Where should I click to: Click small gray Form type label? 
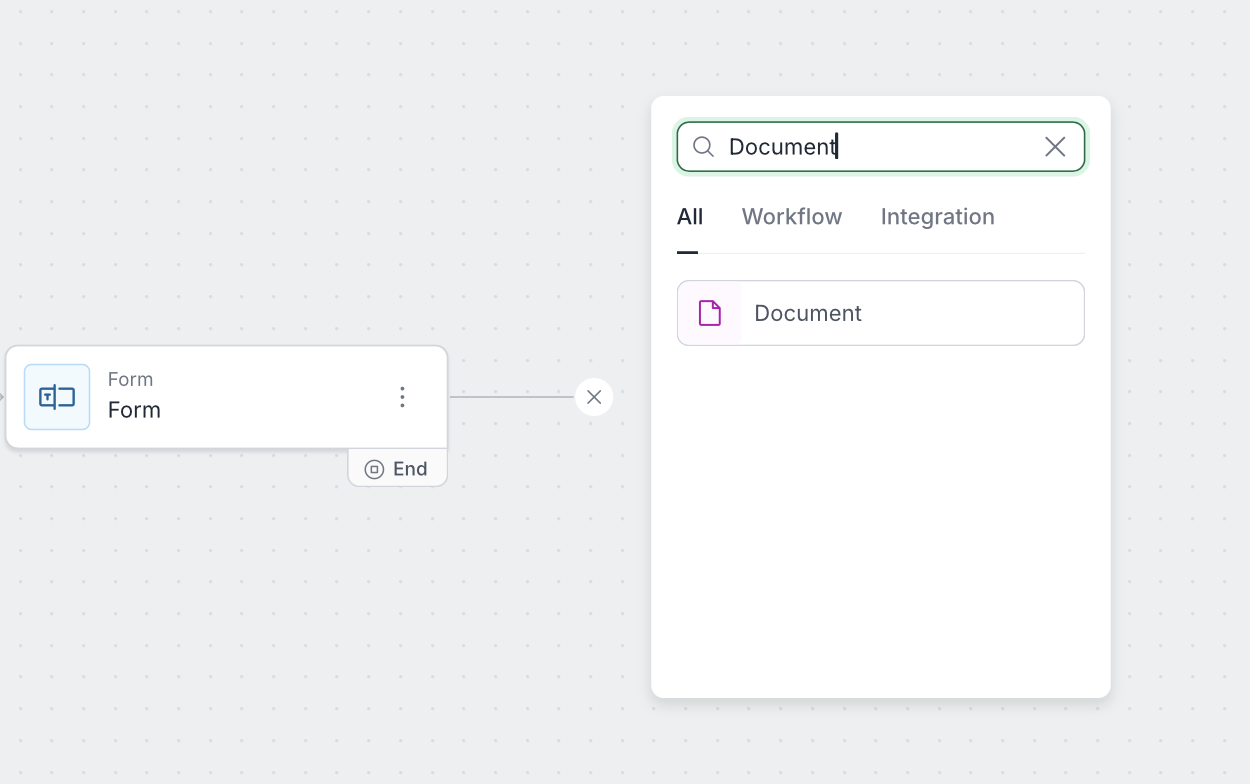(130, 379)
